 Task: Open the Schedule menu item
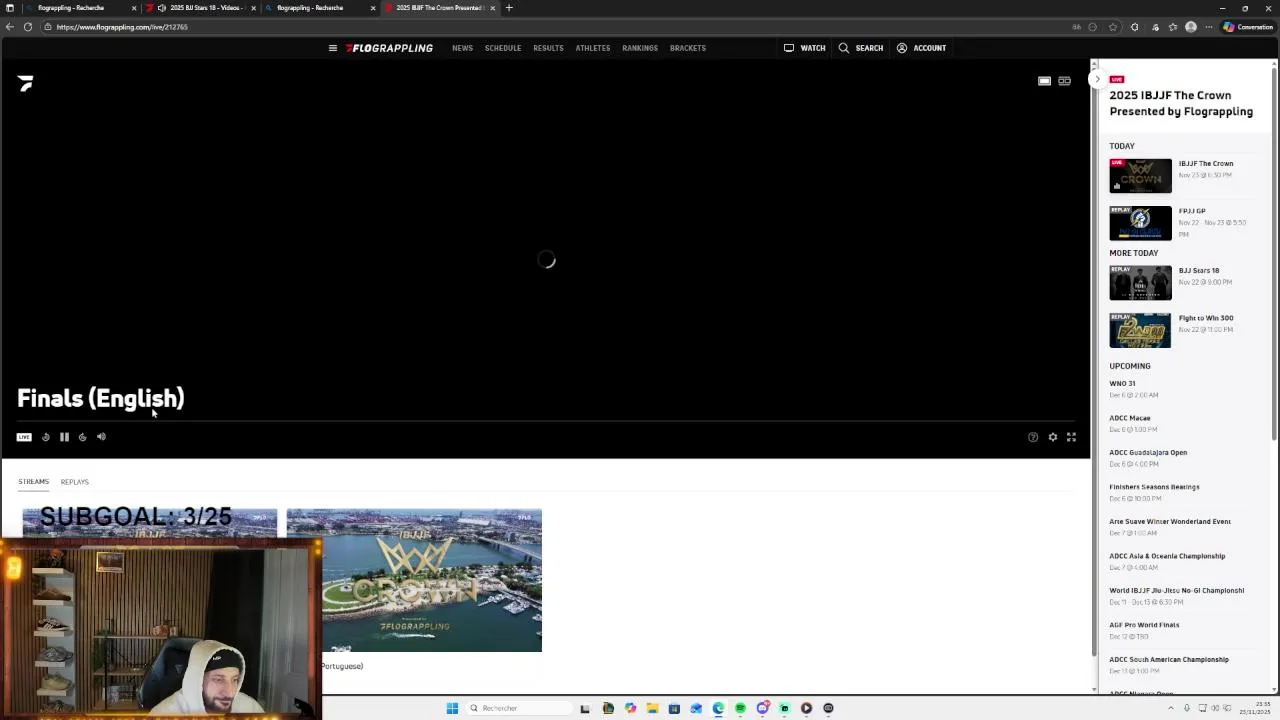point(503,48)
